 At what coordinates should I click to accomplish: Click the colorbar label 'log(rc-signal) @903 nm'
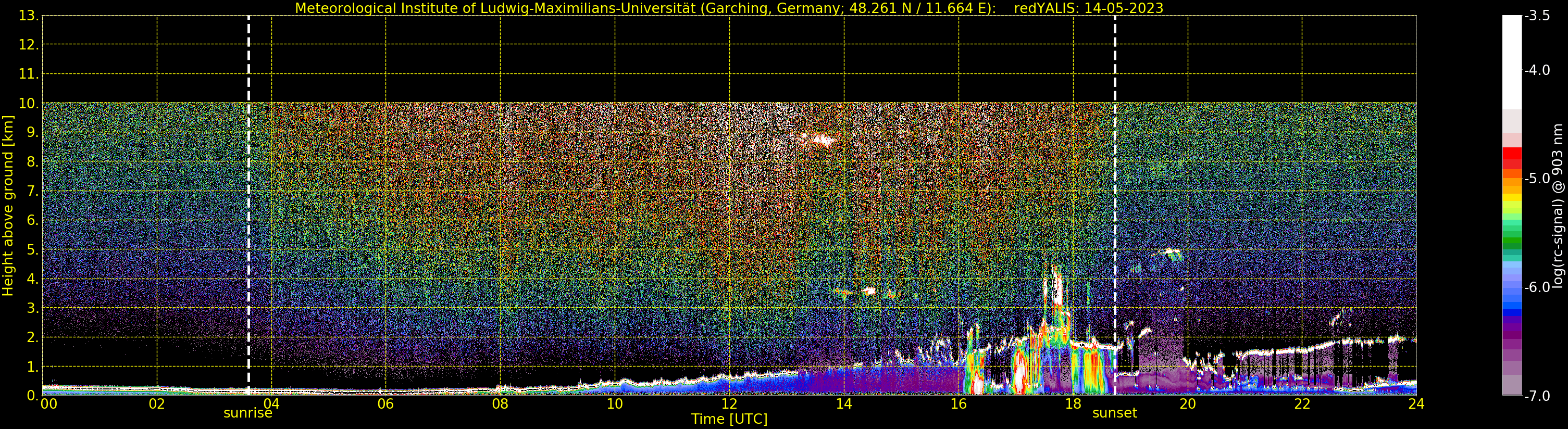[1558, 206]
